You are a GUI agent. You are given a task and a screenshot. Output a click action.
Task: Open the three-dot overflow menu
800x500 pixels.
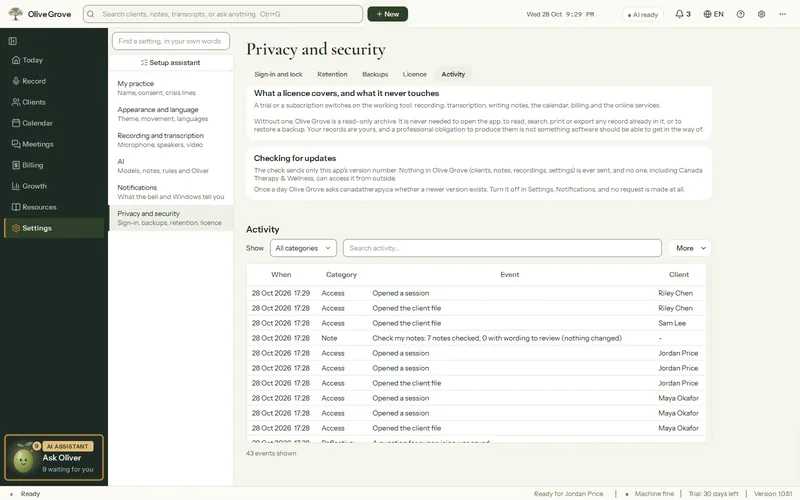[x=782, y=14]
